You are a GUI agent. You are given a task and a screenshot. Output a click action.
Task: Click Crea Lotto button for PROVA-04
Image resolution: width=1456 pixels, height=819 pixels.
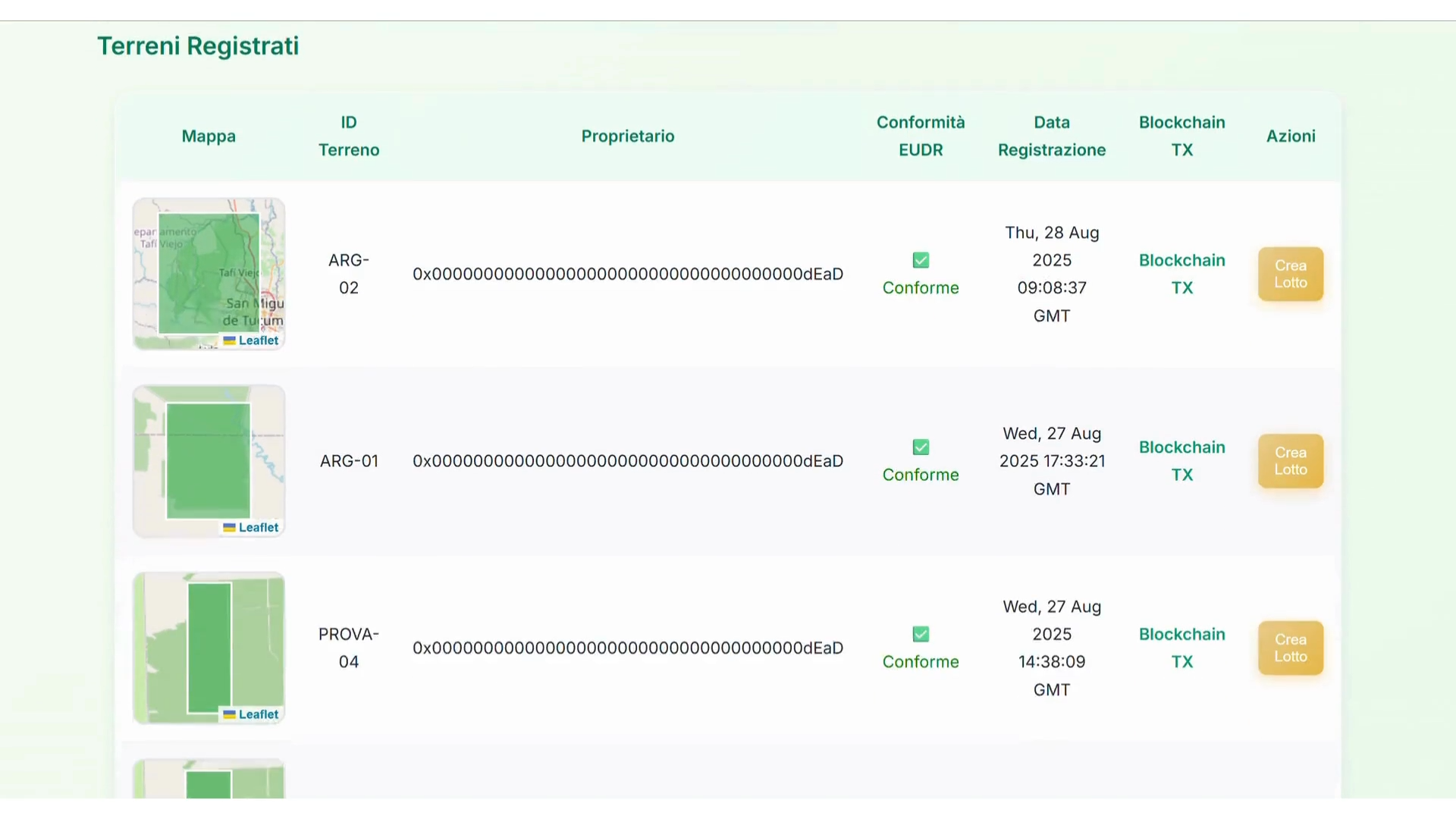coord(1291,648)
